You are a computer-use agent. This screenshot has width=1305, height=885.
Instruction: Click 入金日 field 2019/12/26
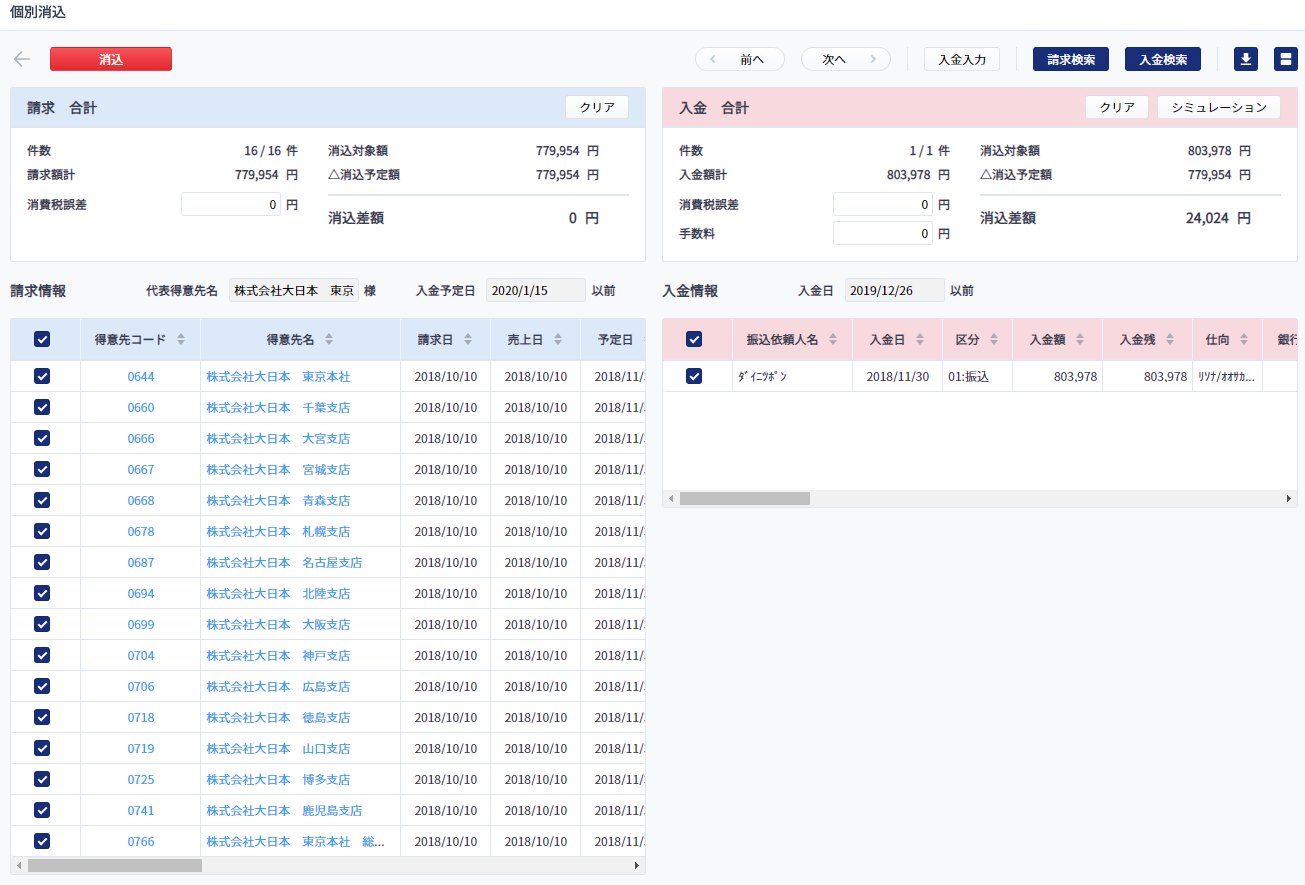pyautogui.click(x=895, y=290)
